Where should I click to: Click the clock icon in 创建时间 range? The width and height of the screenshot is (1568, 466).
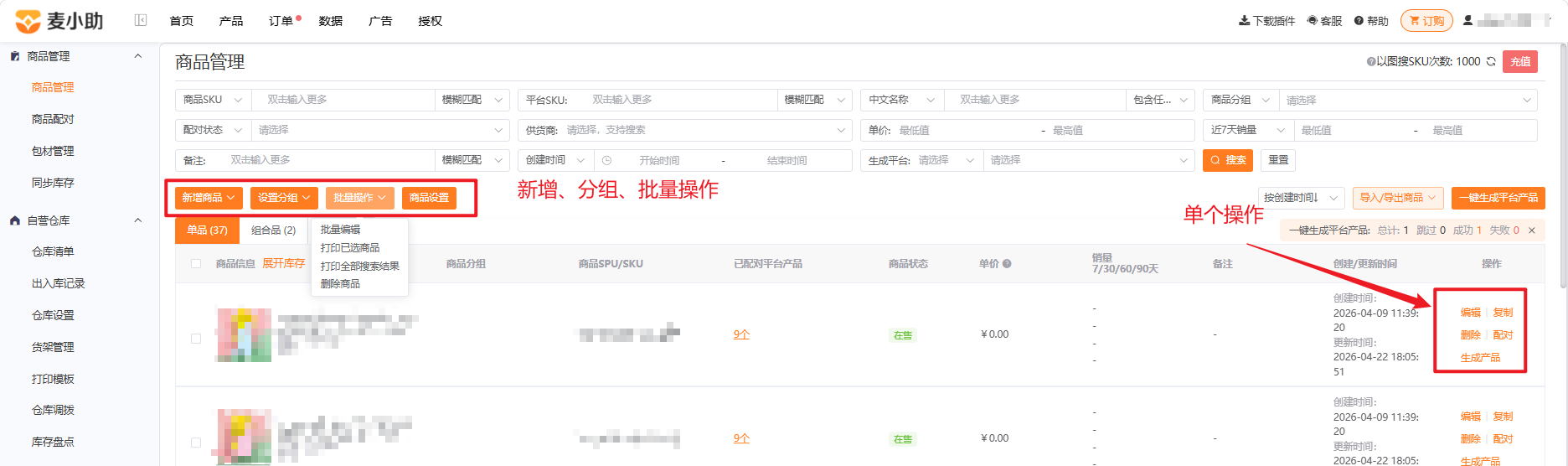click(606, 160)
